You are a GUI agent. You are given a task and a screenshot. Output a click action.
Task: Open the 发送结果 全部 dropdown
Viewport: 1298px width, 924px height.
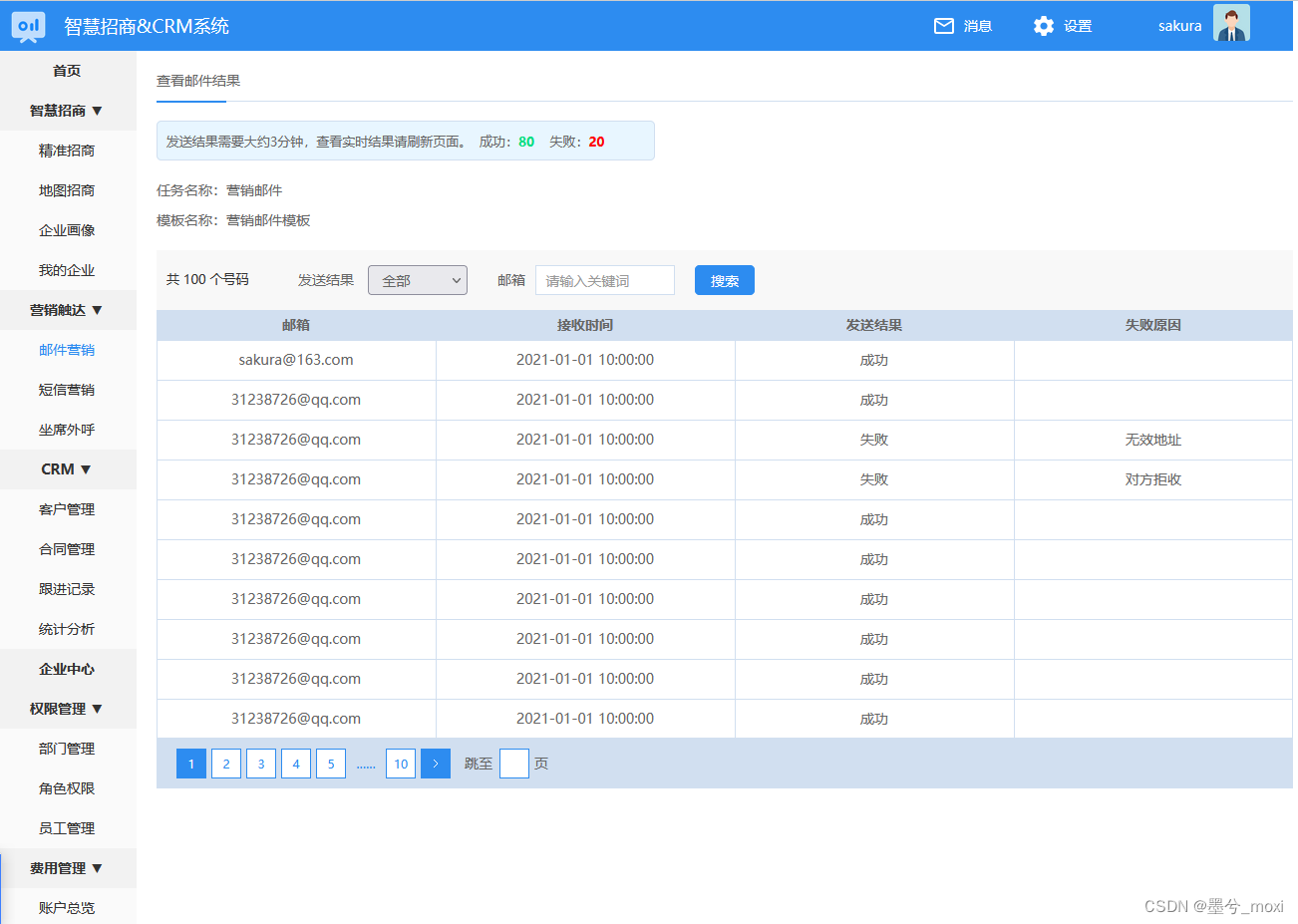418,280
